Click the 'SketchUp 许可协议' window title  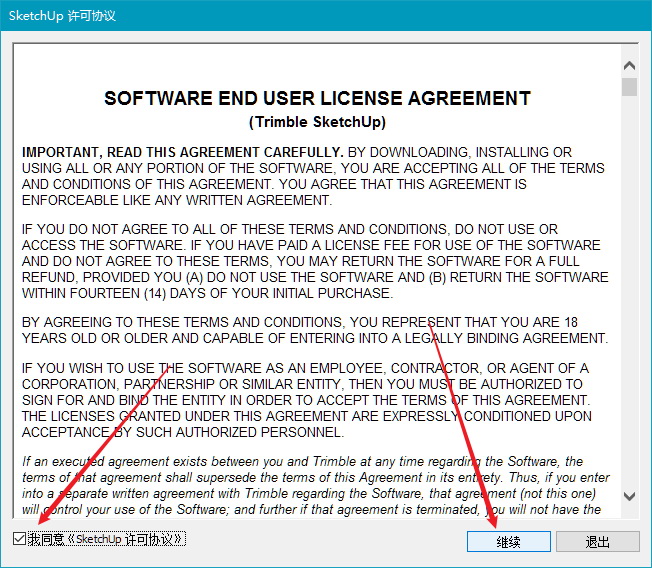[x=62, y=16]
